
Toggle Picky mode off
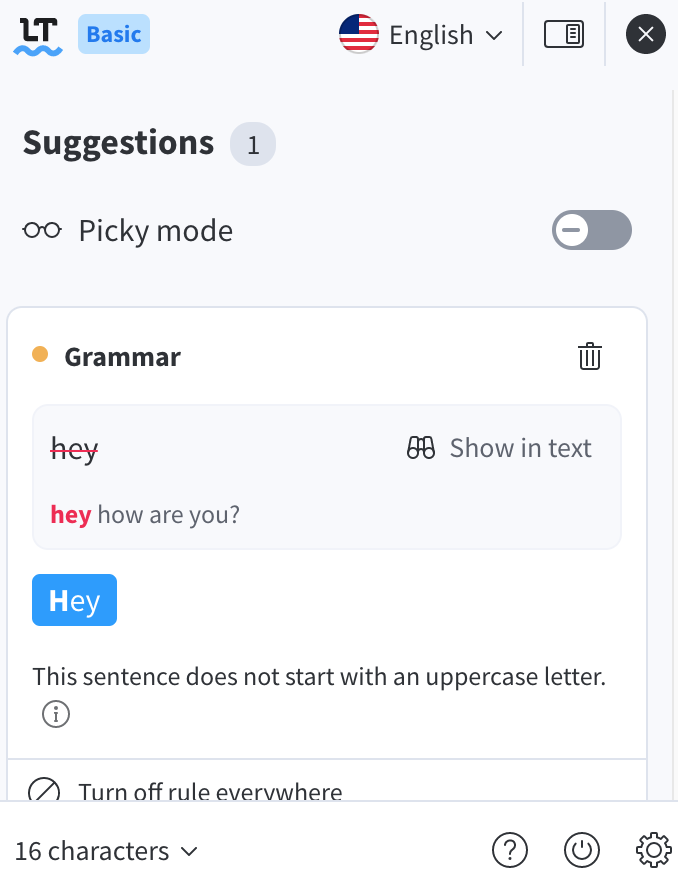[x=591, y=230]
